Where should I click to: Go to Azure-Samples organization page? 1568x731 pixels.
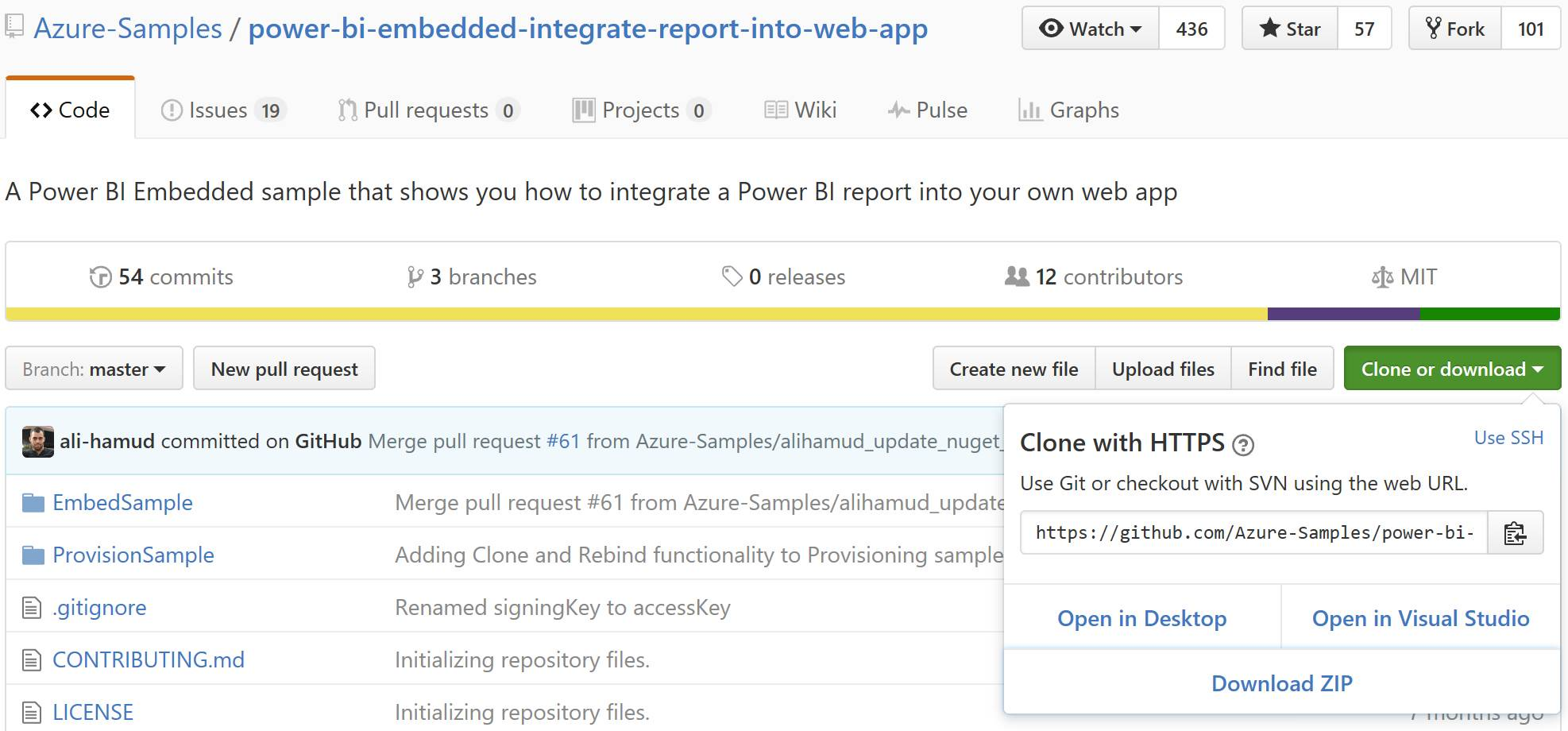(128, 29)
